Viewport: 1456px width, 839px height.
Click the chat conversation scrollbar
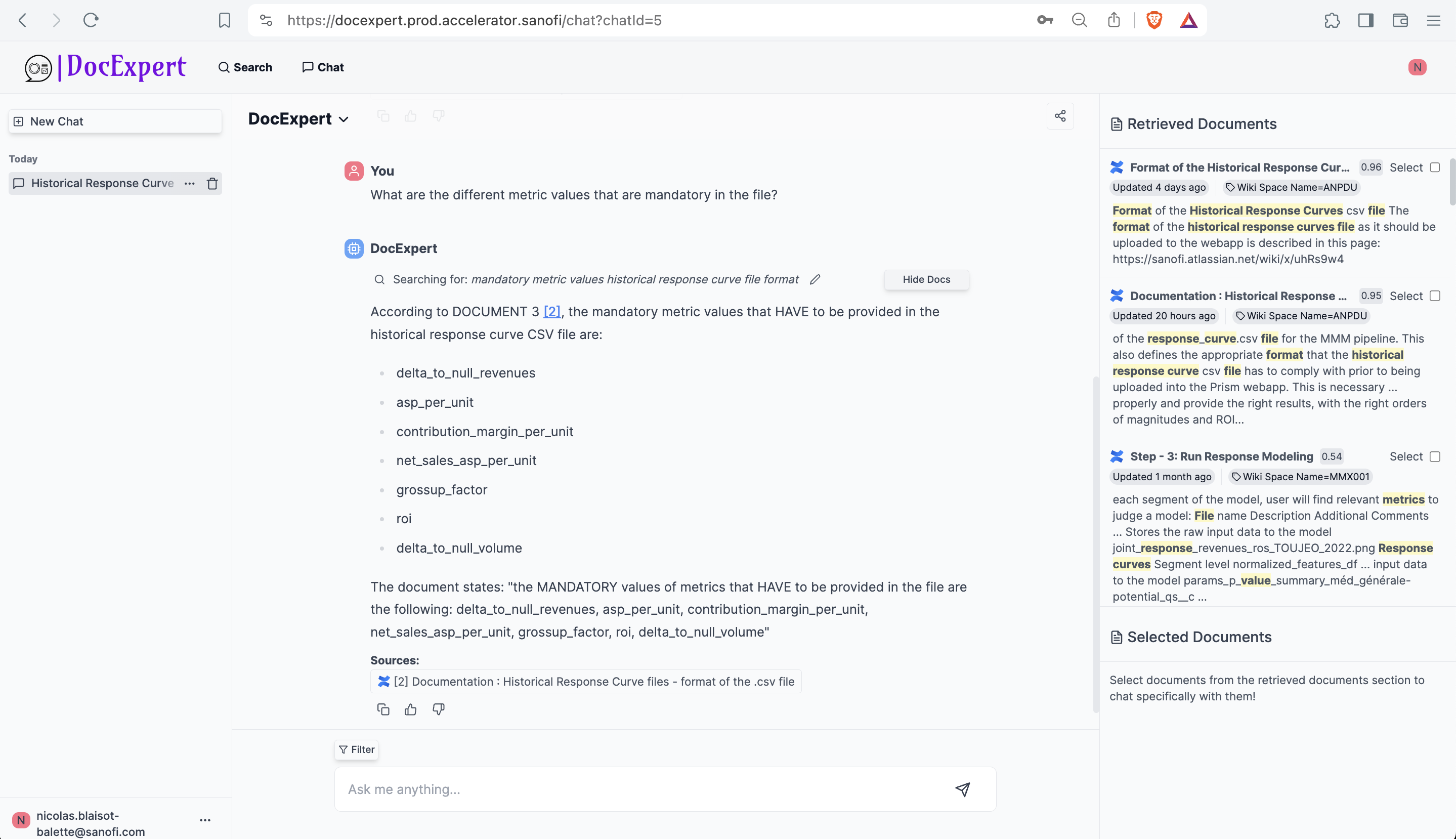pyautogui.click(x=1095, y=544)
